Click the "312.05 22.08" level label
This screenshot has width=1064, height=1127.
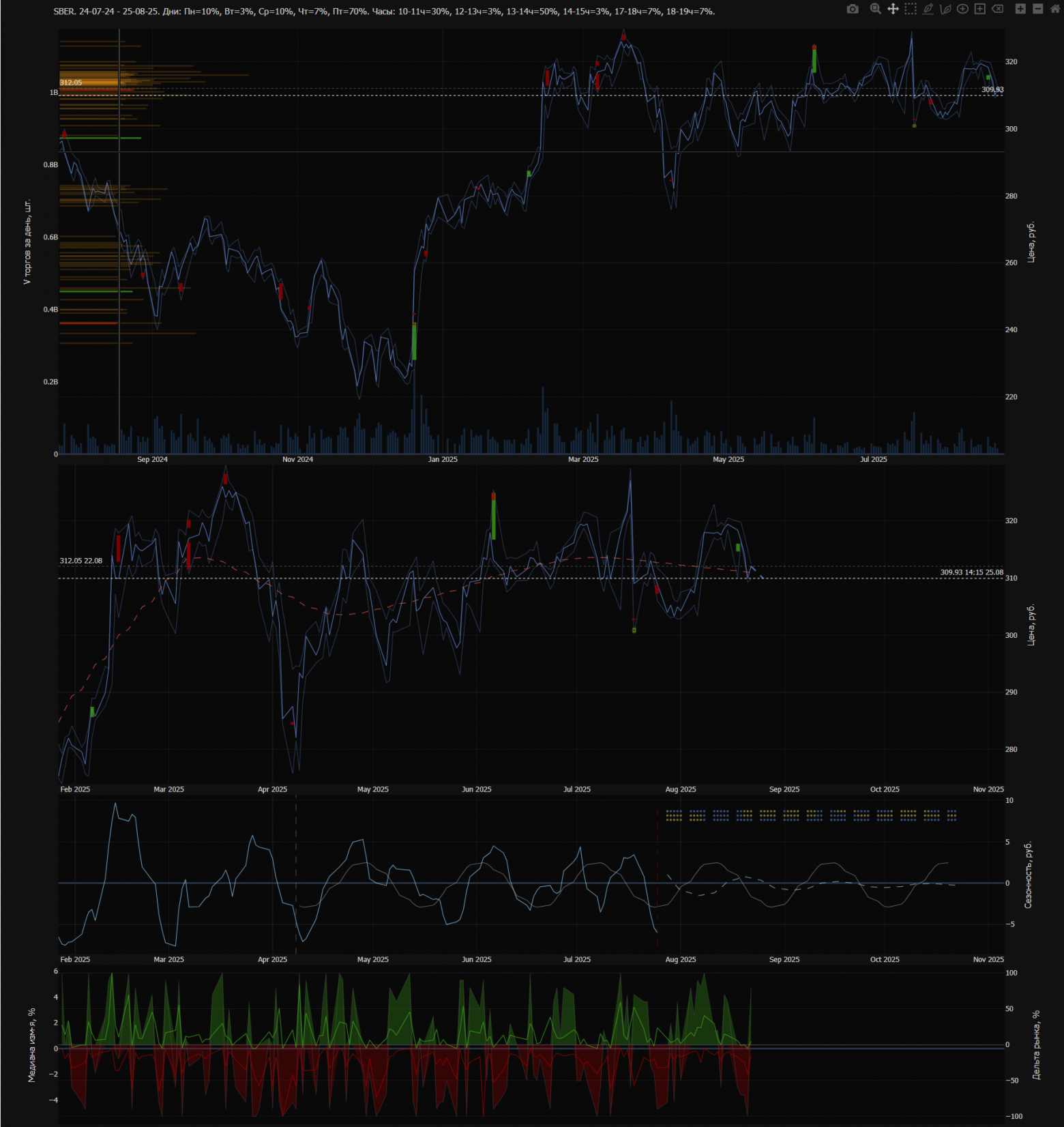pyautogui.click(x=80, y=561)
